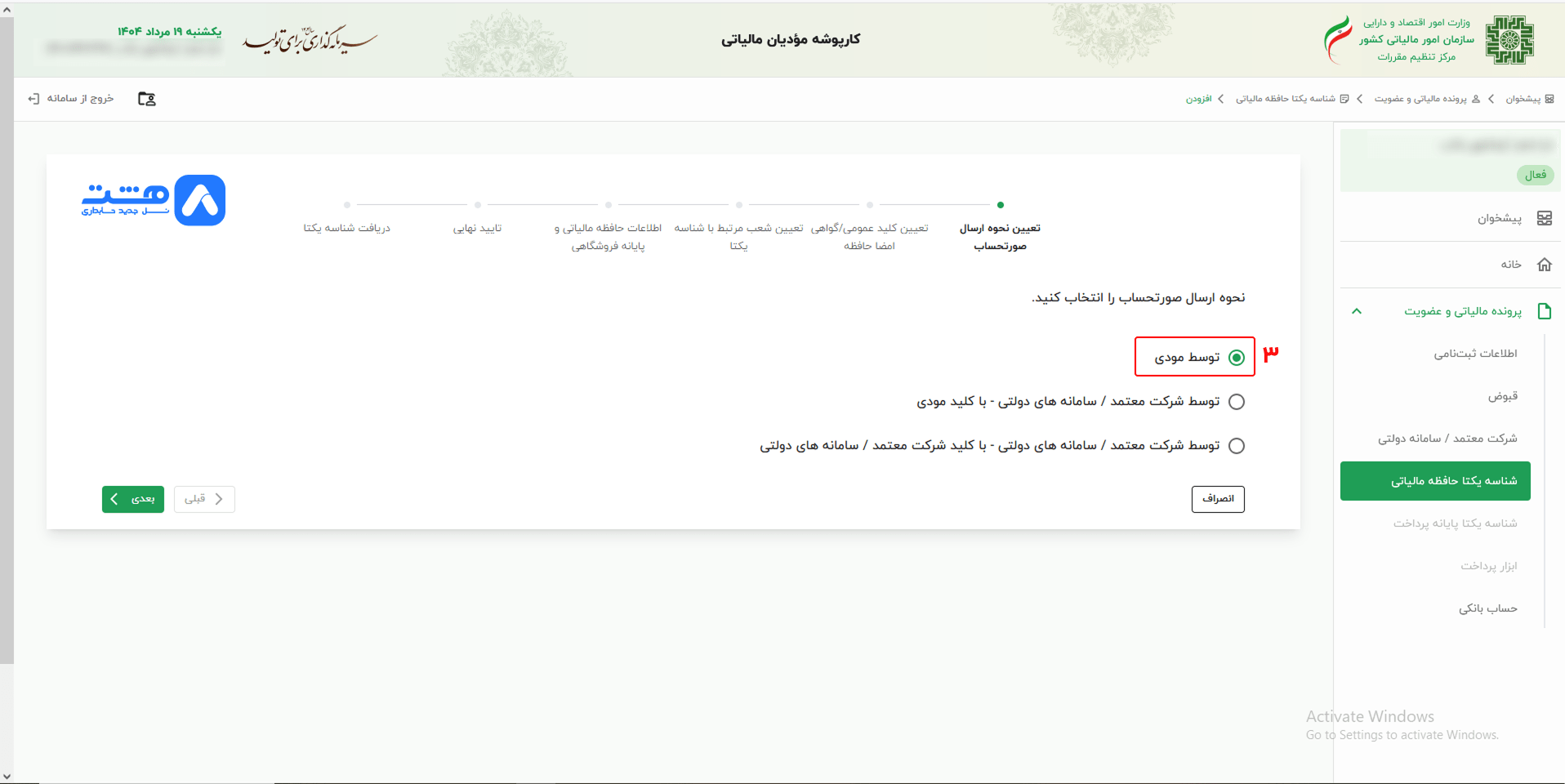The width and height of the screenshot is (1565, 784).
Task: Select trusted company with taxpayer key option
Action: tap(1237, 402)
